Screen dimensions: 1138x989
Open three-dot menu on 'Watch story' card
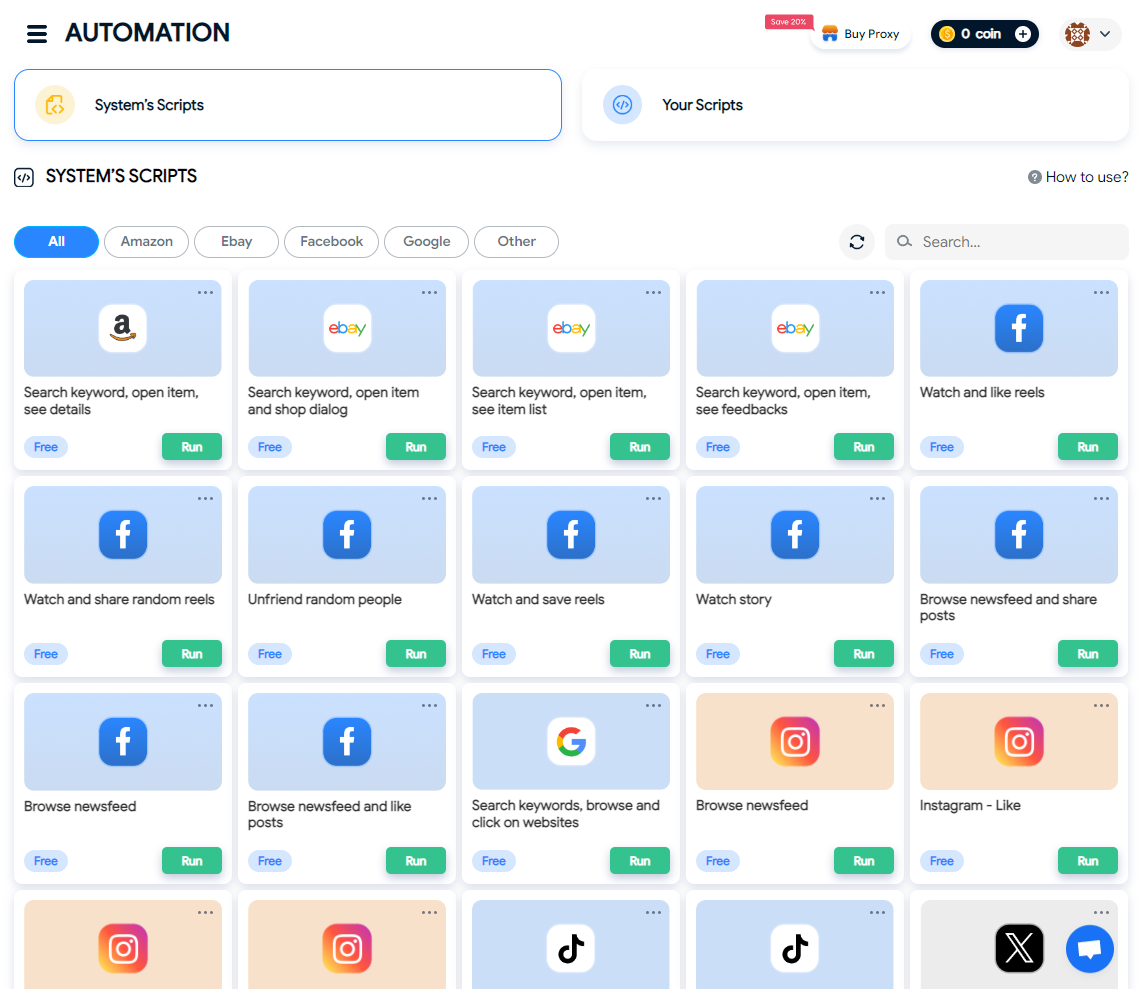click(x=877, y=498)
